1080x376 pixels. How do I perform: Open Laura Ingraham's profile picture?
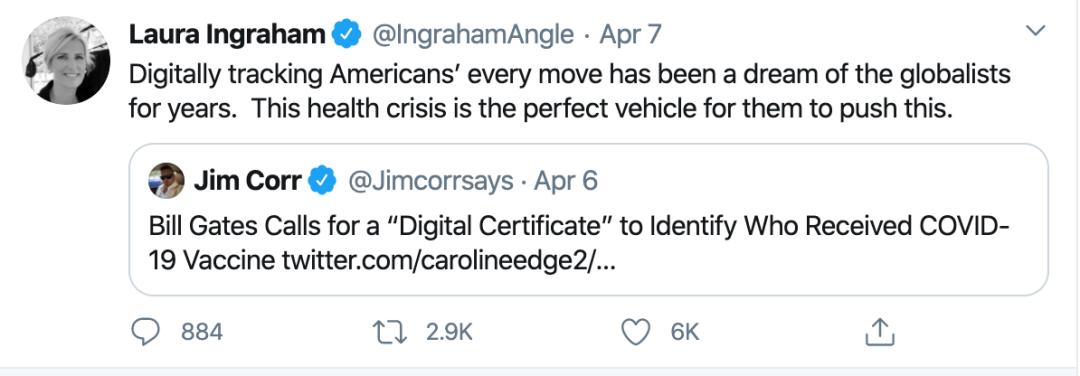[66, 61]
